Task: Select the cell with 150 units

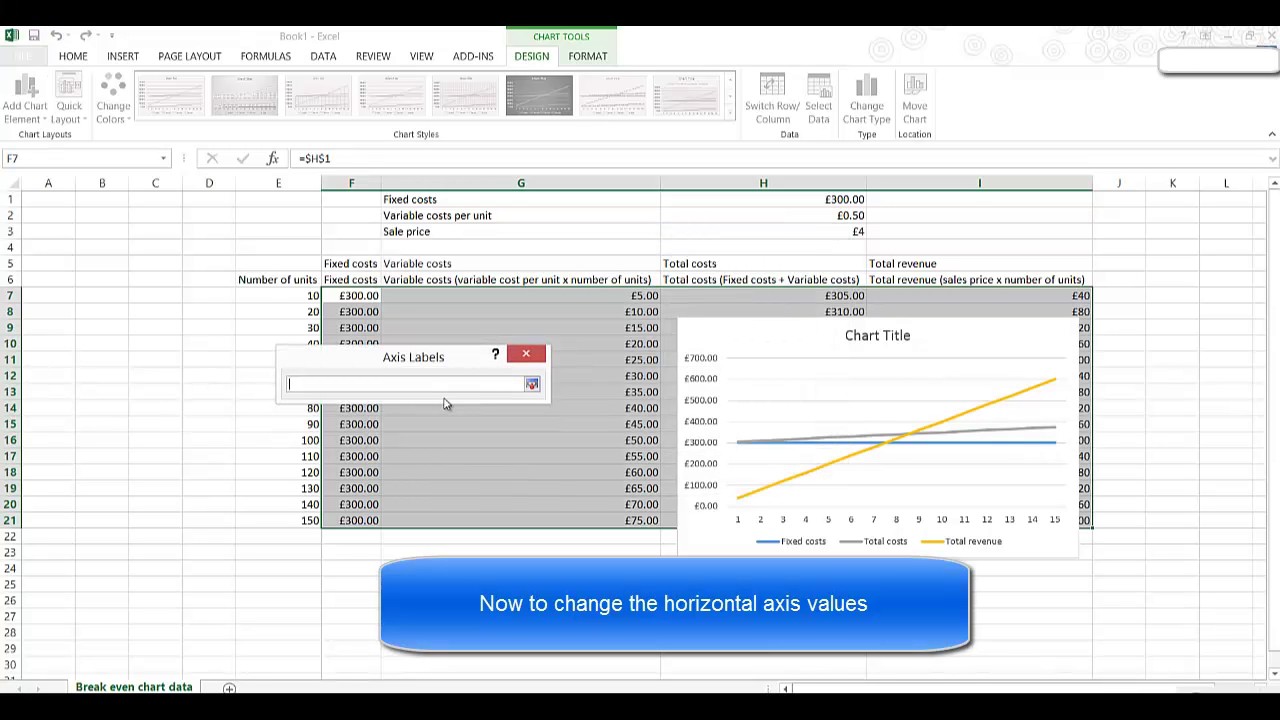Action: tap(278, 521)
